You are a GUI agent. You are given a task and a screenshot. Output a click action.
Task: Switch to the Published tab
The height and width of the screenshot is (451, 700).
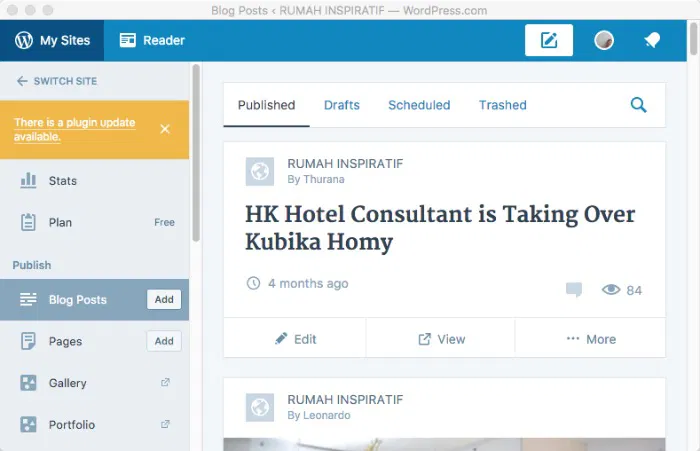point(267,105)
